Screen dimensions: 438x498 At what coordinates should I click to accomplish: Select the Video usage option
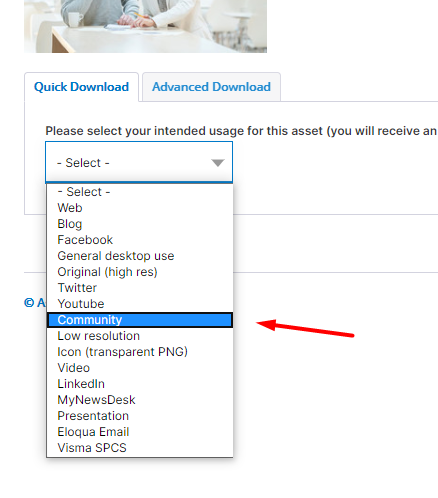coord(140,368)
